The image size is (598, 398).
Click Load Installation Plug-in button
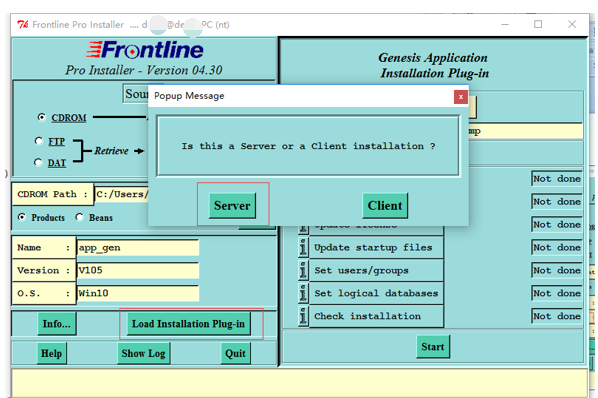(x=188, y=324)
